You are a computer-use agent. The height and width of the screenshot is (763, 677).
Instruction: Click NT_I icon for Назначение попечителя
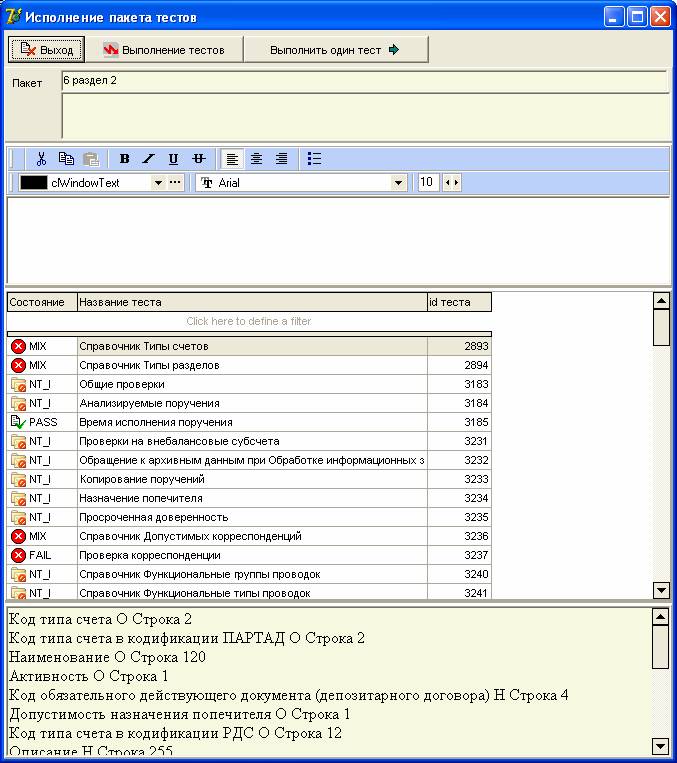click(18, 498)
